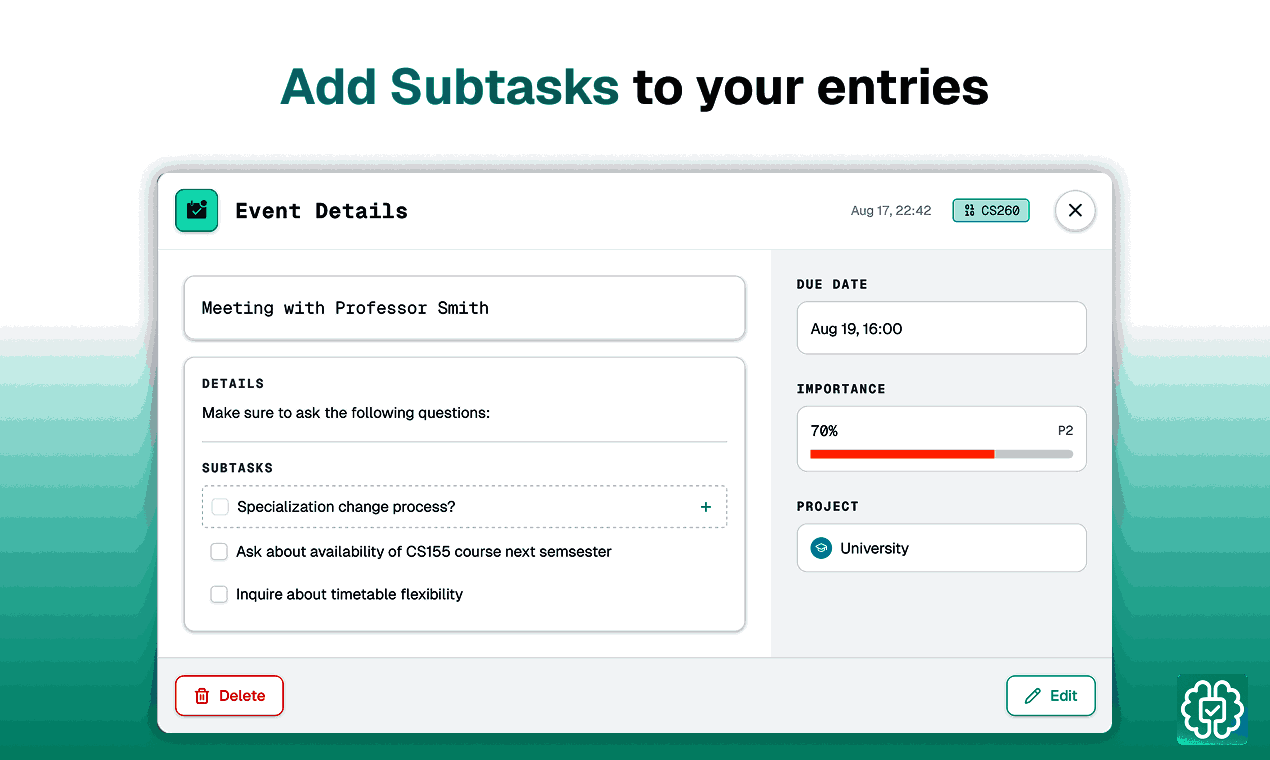The width and height of the screenshot is (1270, 760).
Task: Tick the CS155 course availability checkbox
Action: pos(219,552)
